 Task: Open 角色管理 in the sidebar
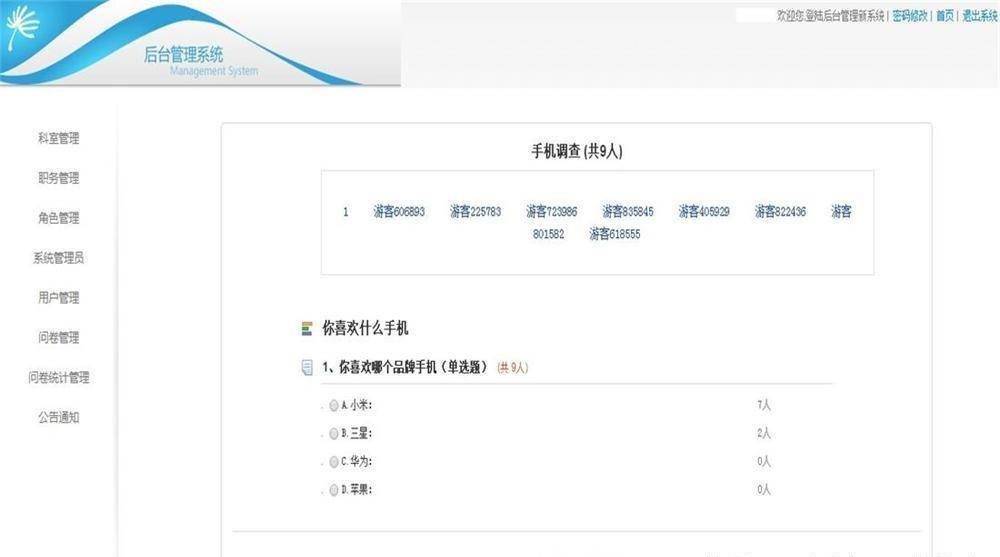pyautogui.click(x=59, y=218)
